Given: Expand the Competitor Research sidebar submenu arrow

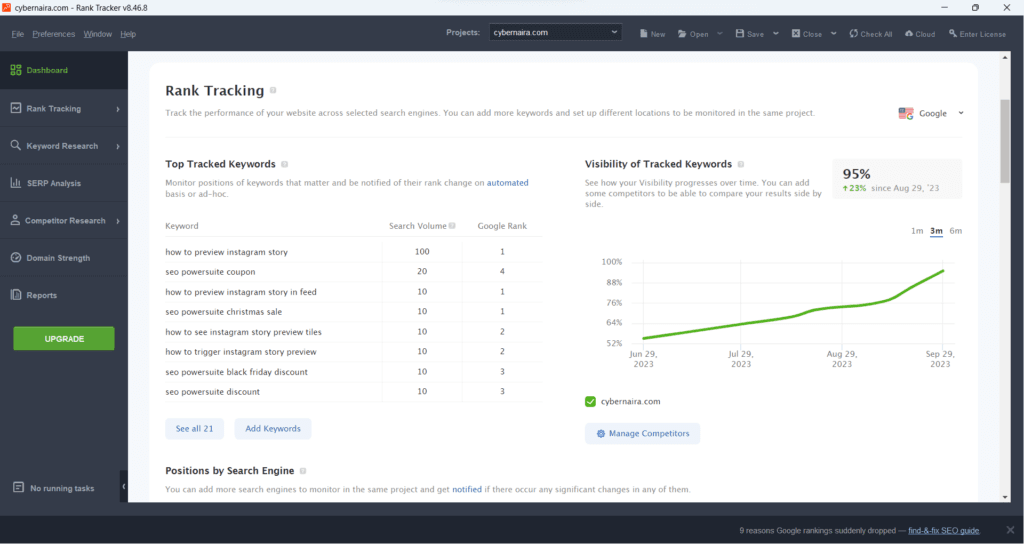Looking at the screenshot, I should 118,221.
